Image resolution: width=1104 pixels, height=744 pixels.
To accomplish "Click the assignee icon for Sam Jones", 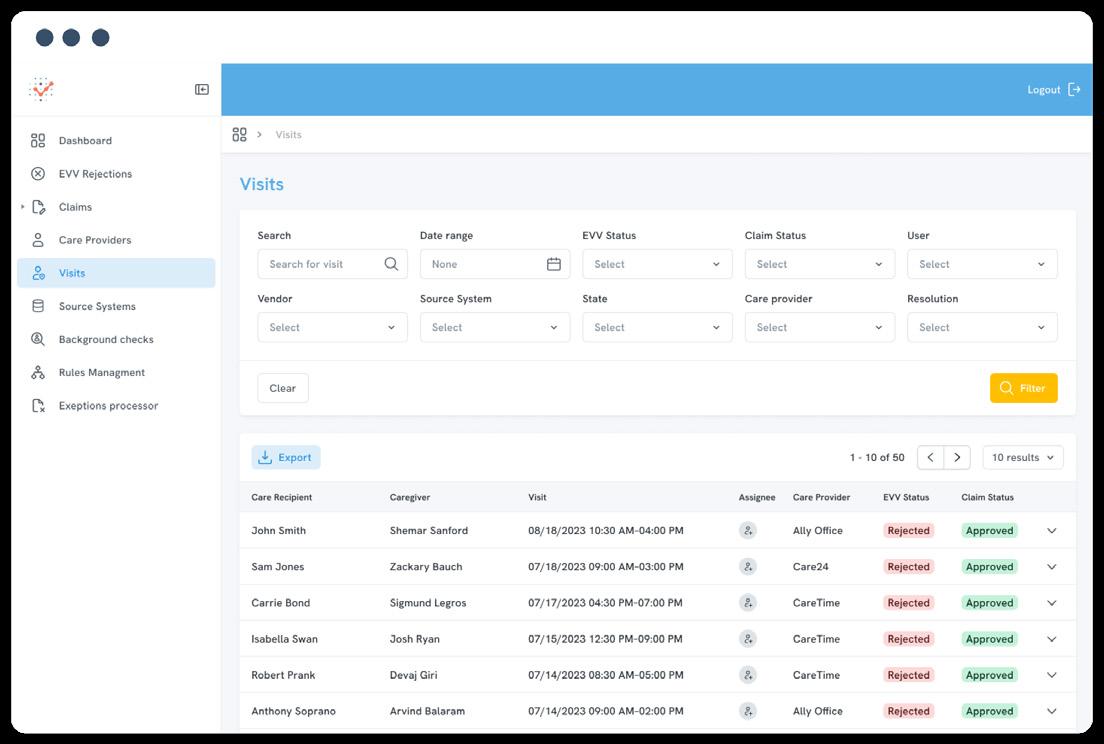I will pyautogui.click(x=748, y=567).
